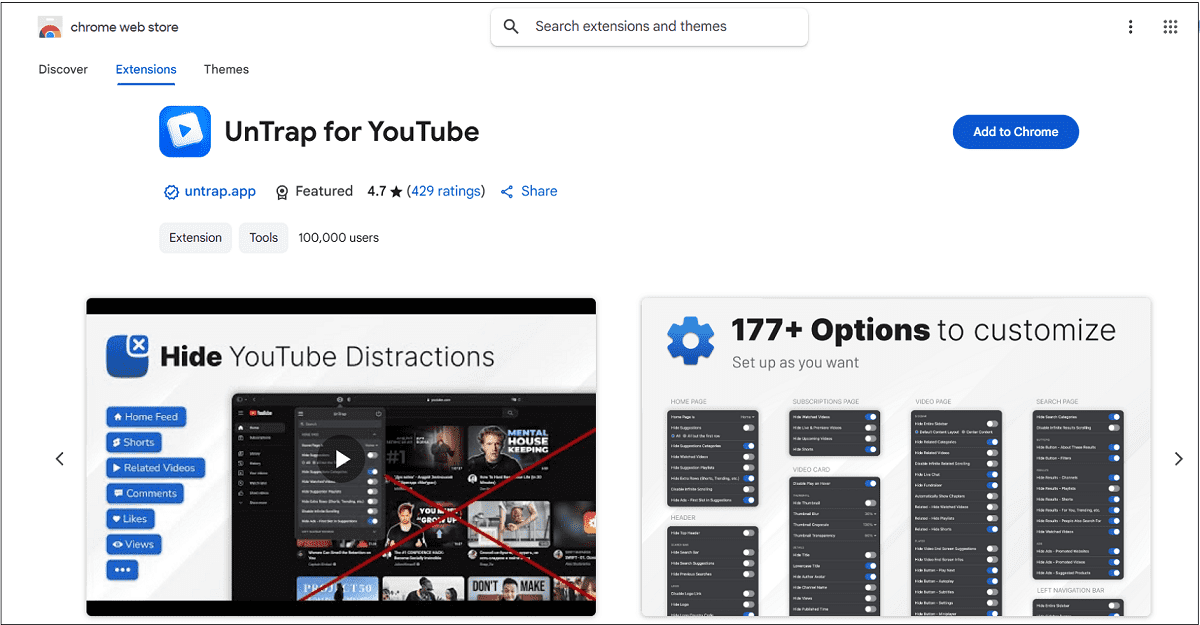
Task: Toggle Hide Button - Filters in Search Page panel
Action: 1114,458
